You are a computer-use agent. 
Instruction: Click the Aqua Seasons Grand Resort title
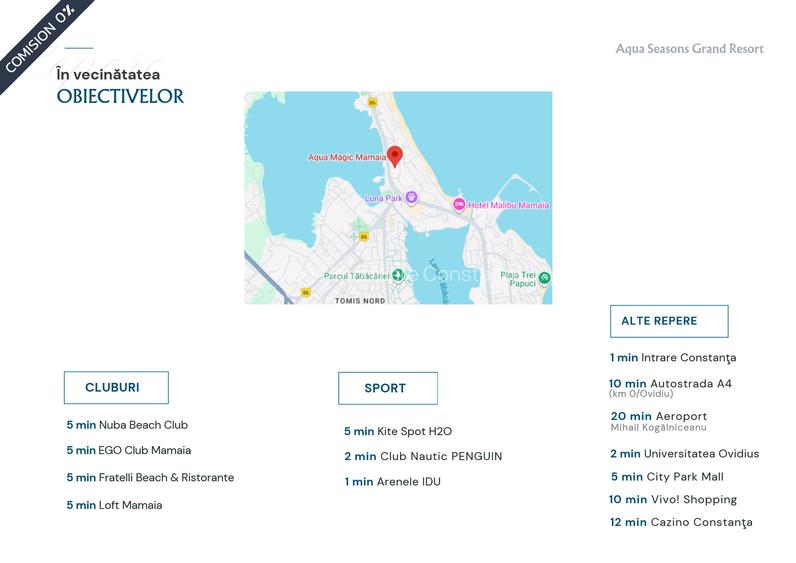(689, 49)
